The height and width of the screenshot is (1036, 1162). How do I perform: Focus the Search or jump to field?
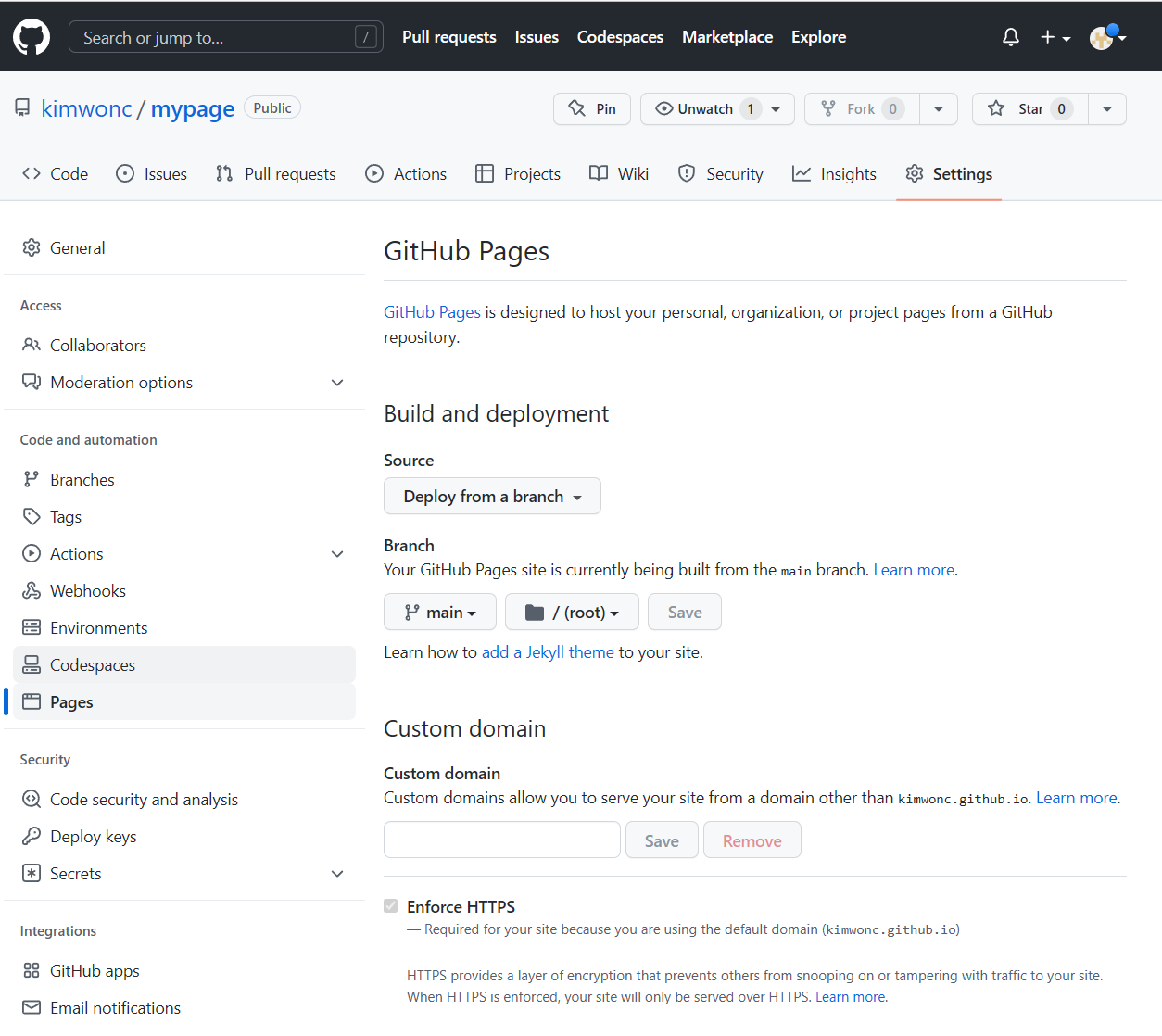pyautogui.click(x=226, y=37)
